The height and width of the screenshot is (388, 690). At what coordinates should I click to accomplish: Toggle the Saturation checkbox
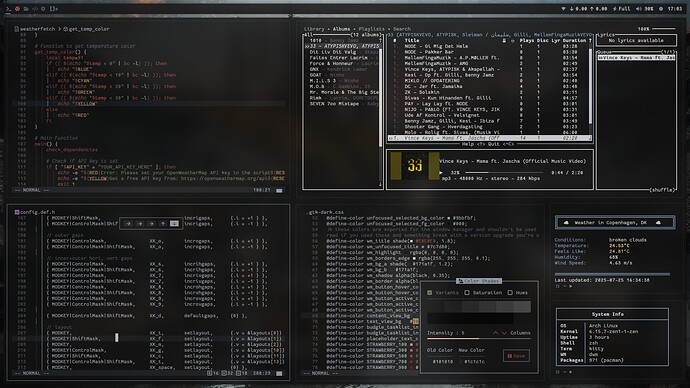click(x=467, y=293)
